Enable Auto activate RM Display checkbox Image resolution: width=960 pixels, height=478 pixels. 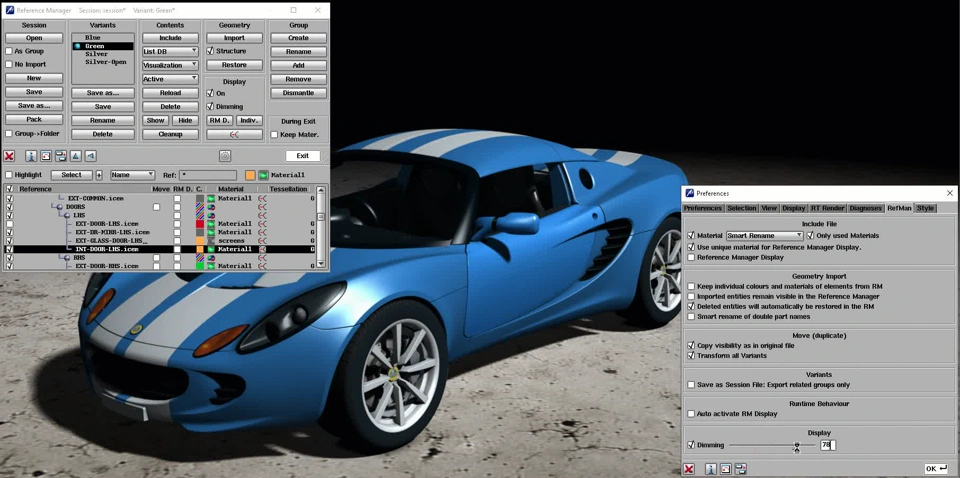point(691,414)
